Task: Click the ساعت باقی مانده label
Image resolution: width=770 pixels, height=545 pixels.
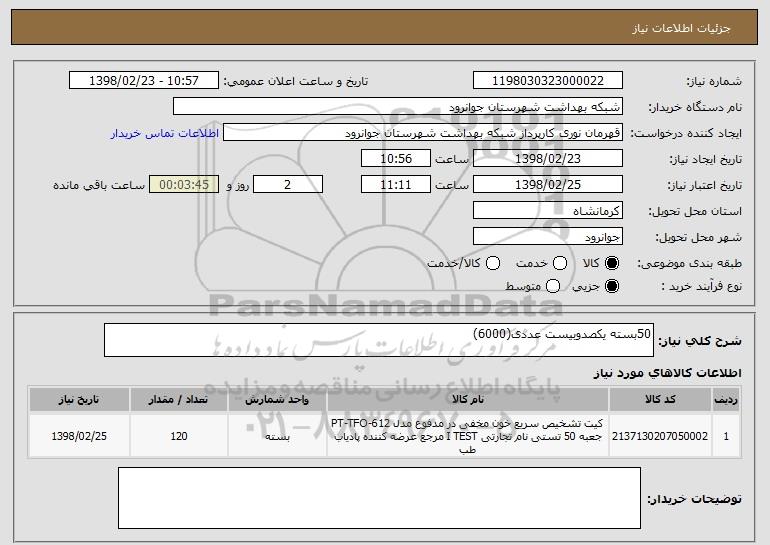Action: coord(99,185)
